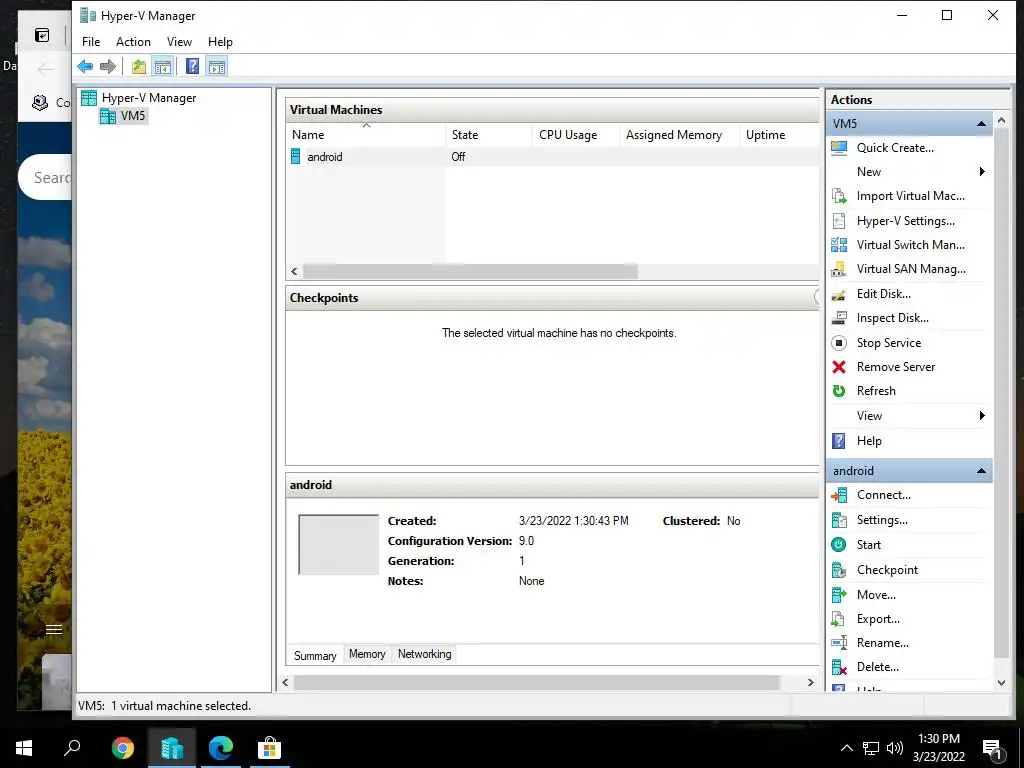The image size is (1024, 768).
Task: Sort by CPU Usage column header
Action: pyautogui.click(x=575, y=135)
